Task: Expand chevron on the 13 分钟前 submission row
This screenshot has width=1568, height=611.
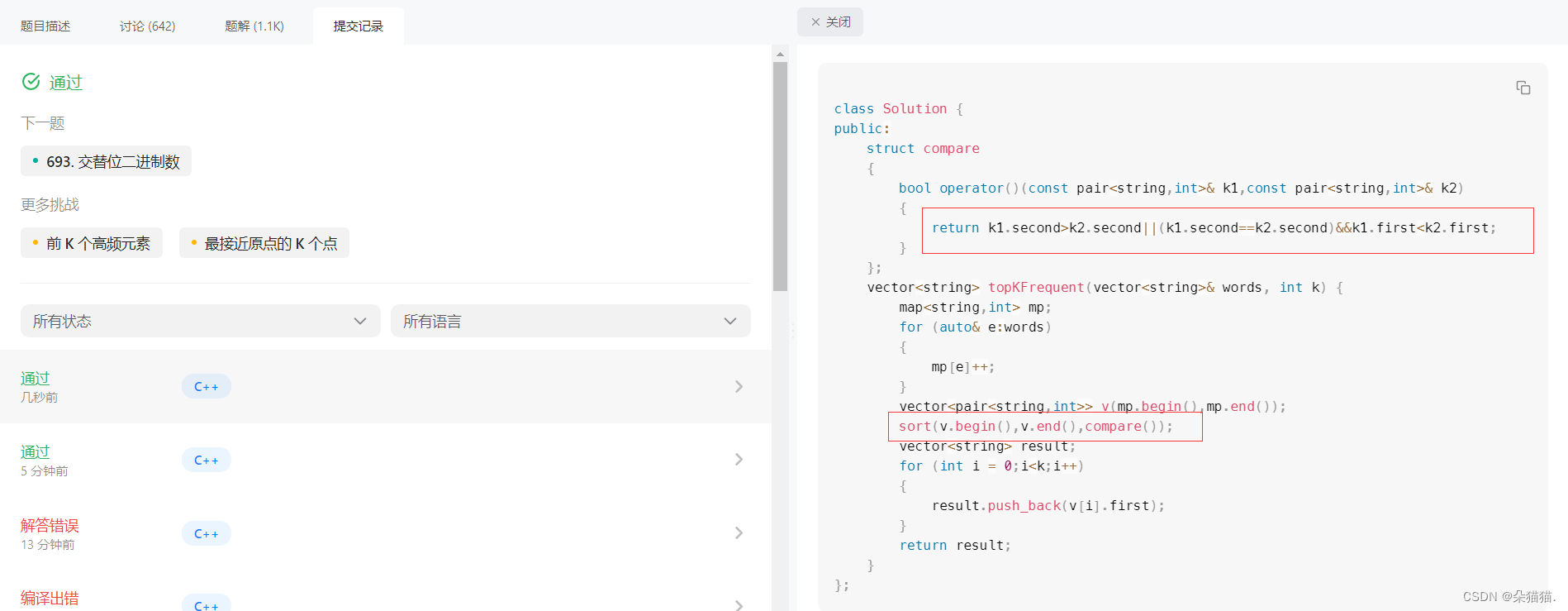Action: (739, 532)
